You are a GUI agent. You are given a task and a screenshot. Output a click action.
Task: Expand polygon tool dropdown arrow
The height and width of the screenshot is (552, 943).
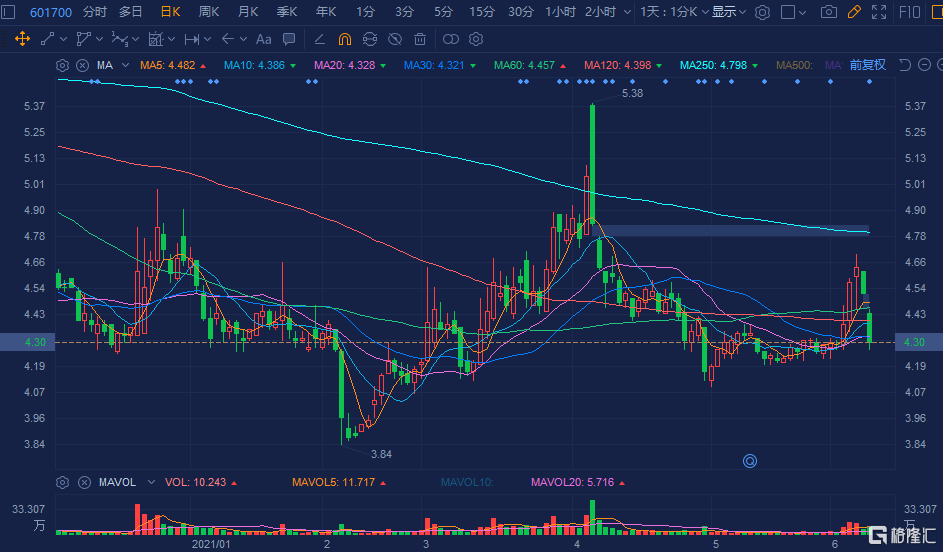[99, 40]
